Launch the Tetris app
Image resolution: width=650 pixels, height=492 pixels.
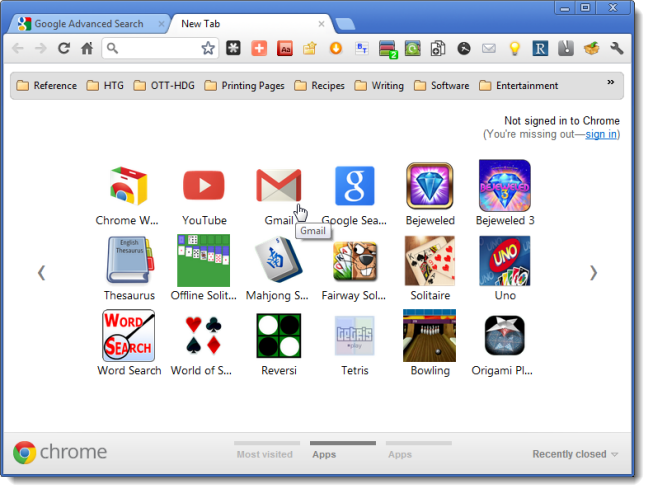tap(354, 335)
